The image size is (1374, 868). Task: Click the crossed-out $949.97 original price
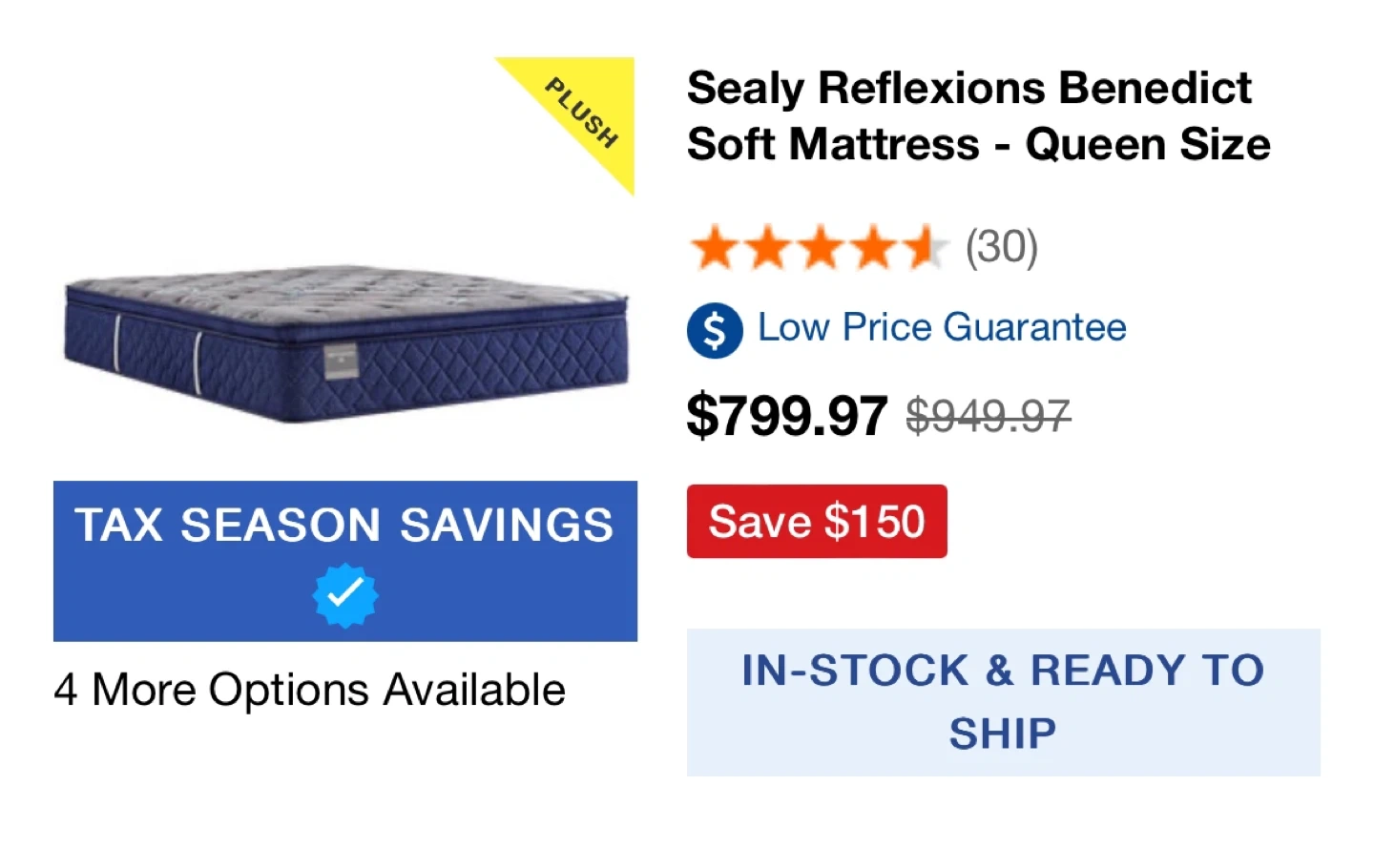988,416
